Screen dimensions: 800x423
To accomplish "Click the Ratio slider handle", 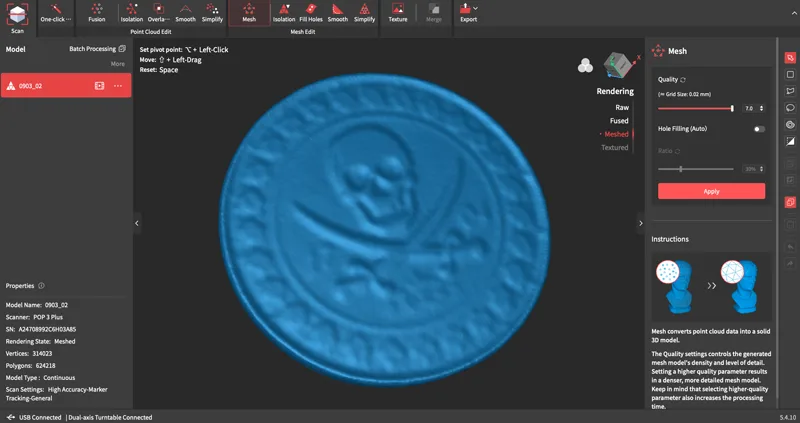I will tap(681, 169).
